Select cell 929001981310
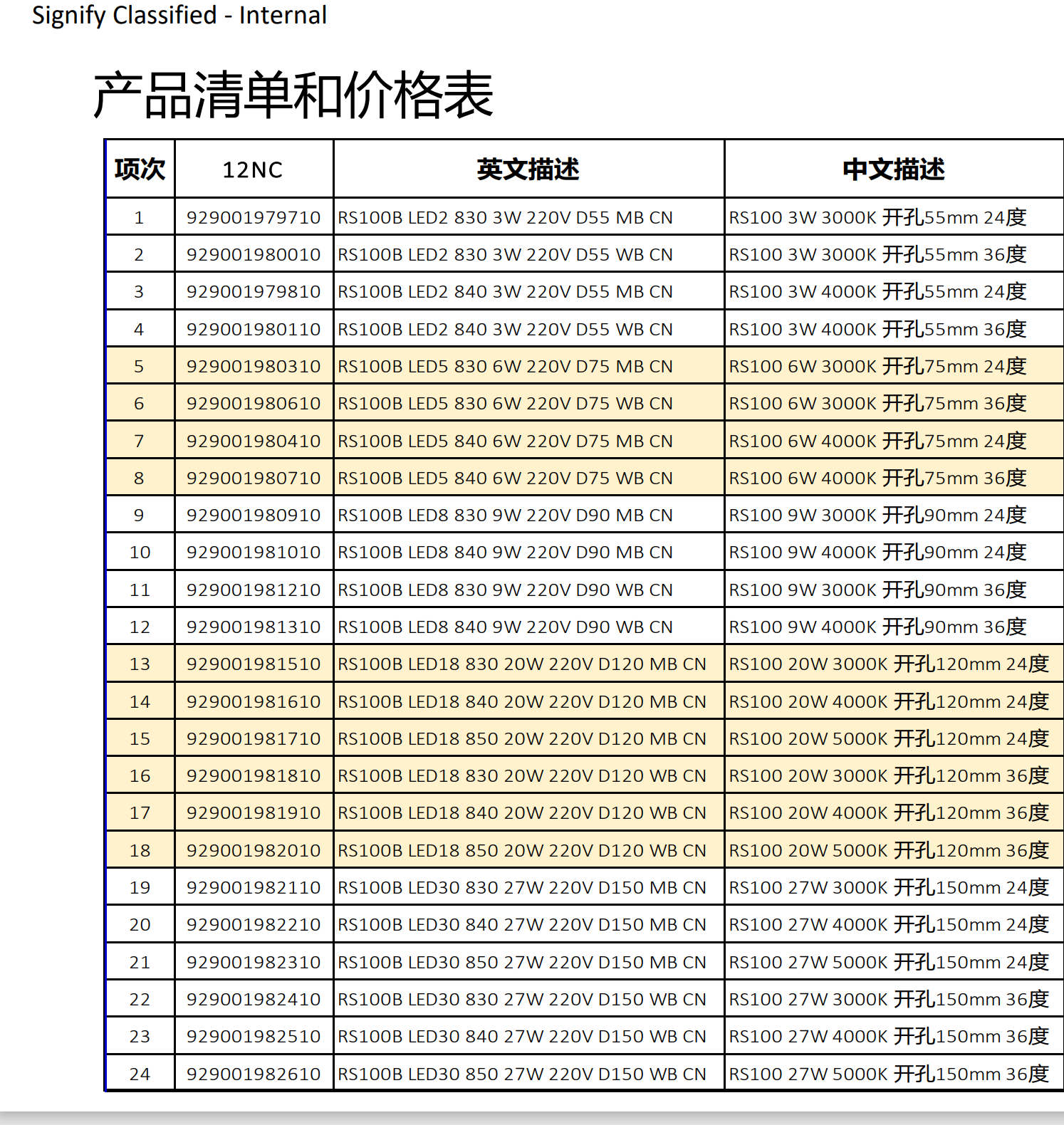Viewport: 1064px width, 1125px height. pos(254,627)
